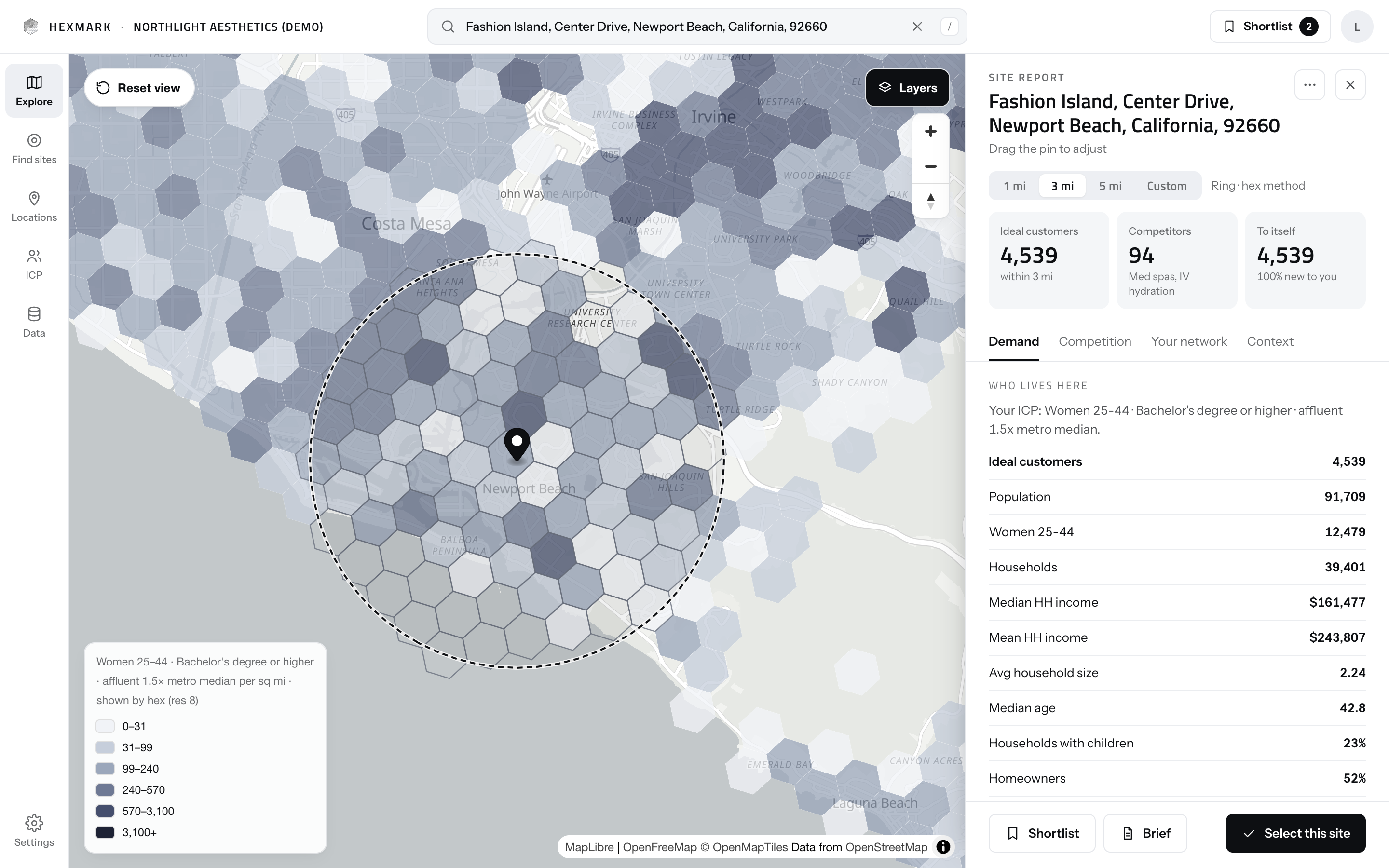Click the Hexmark logo icon
This screenshot has height=868, width=1389.
31,27
